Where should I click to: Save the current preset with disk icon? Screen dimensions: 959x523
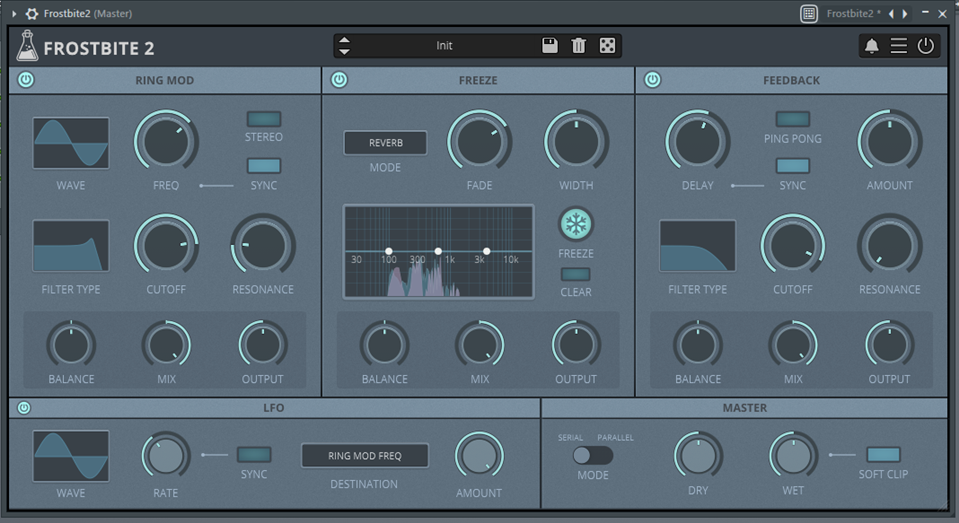(x=549, y=45)
